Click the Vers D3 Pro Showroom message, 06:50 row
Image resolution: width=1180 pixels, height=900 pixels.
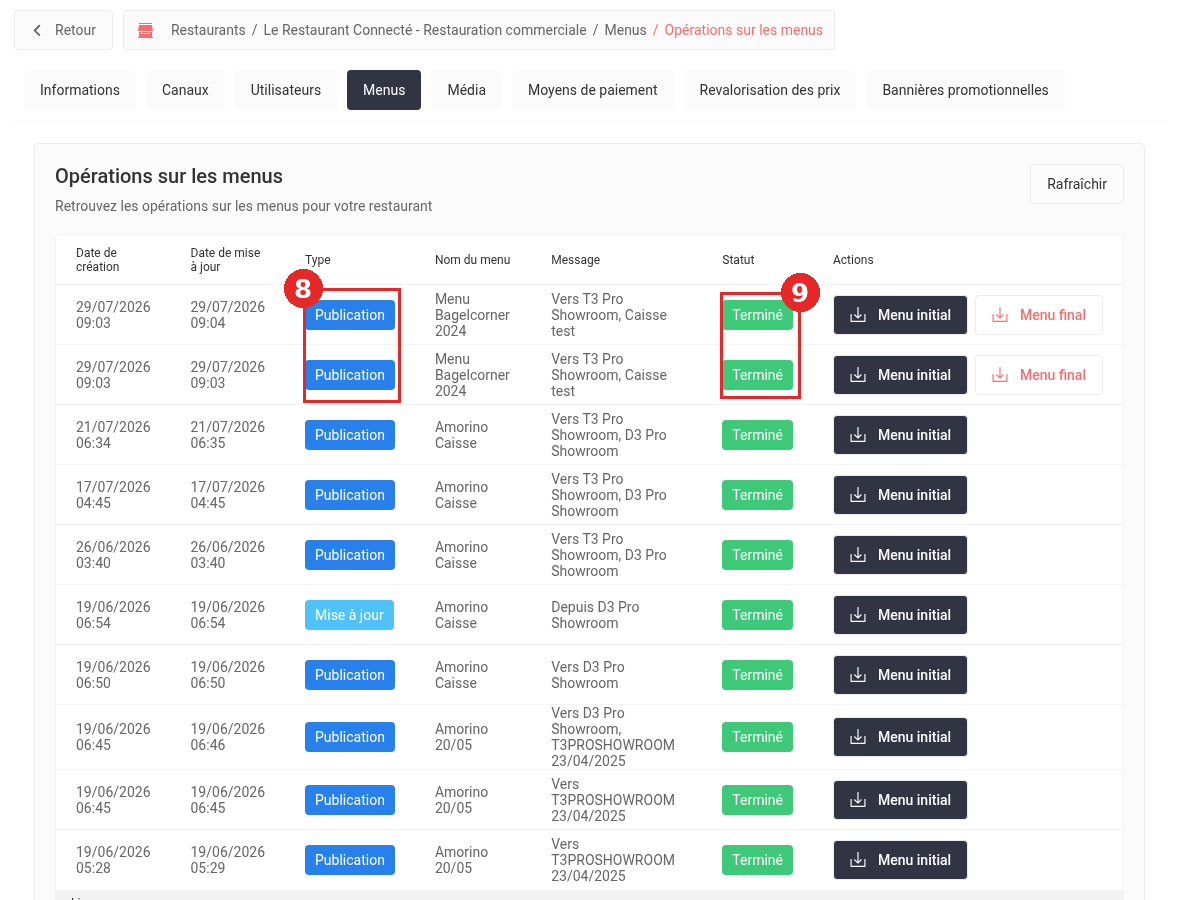coord(588,676)
